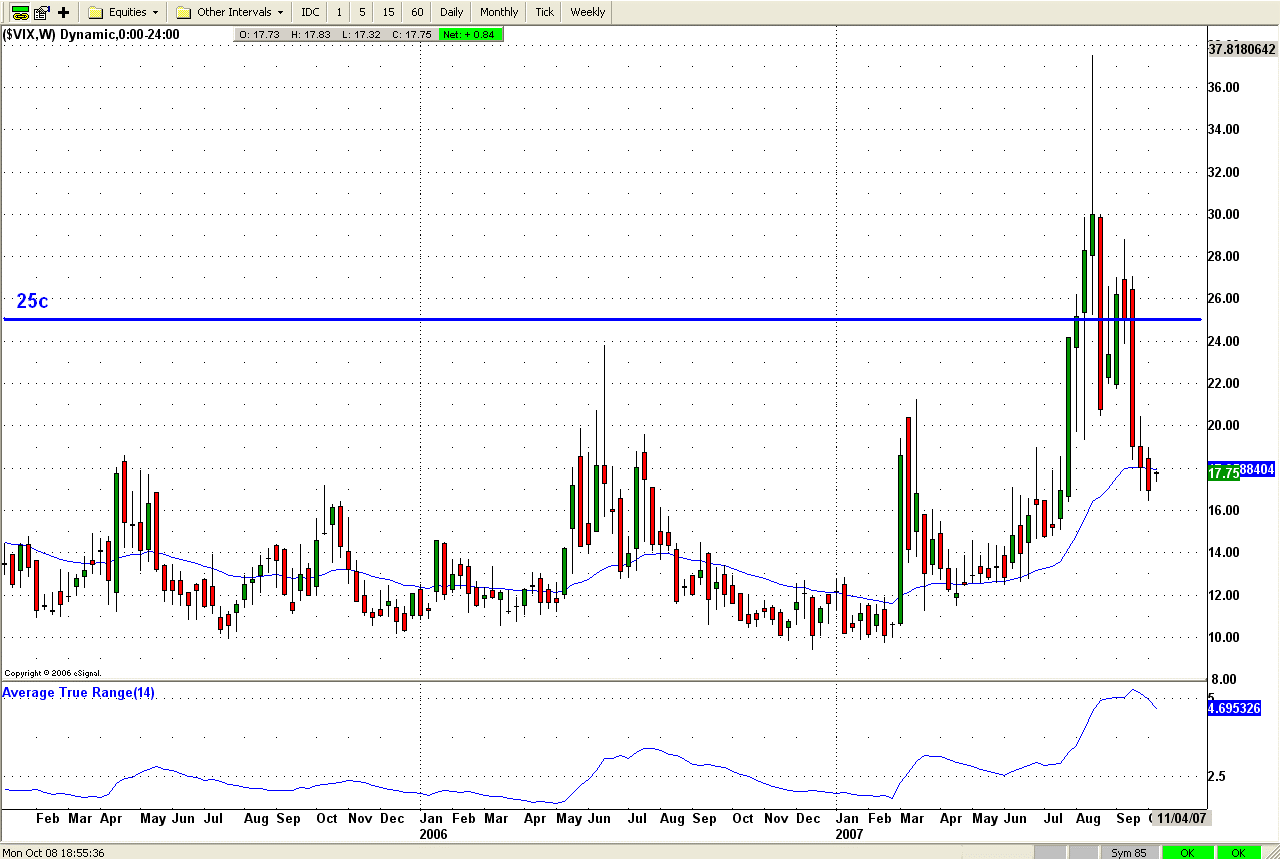This screenshot has width=1280, height=859.
Task: Click the 25c line label
Action: 32,301
